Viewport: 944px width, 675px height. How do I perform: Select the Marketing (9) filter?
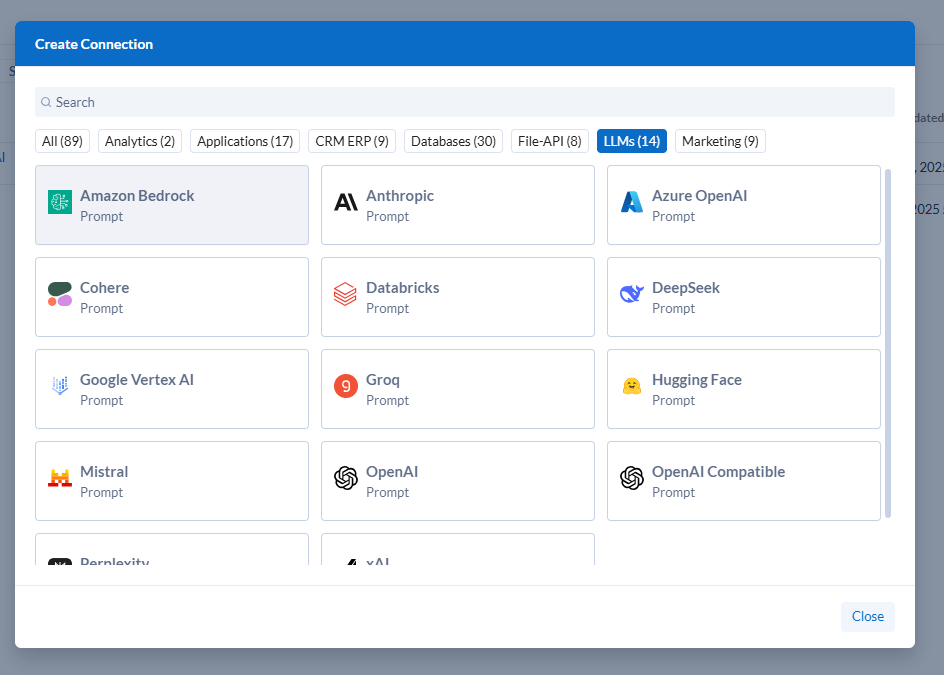click(x=720, y=141)
